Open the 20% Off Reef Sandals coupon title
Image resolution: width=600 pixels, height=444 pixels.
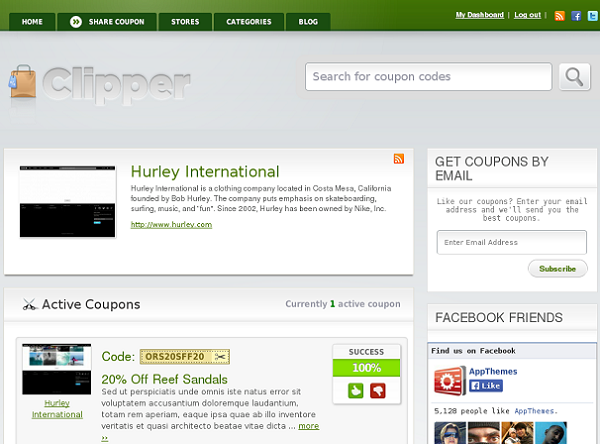click(x=165, y=379)
